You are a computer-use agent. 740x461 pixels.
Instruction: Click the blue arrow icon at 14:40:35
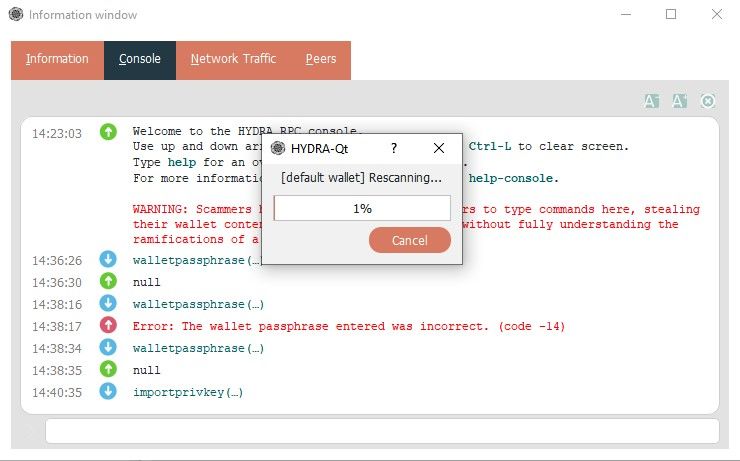coord(108,391)
